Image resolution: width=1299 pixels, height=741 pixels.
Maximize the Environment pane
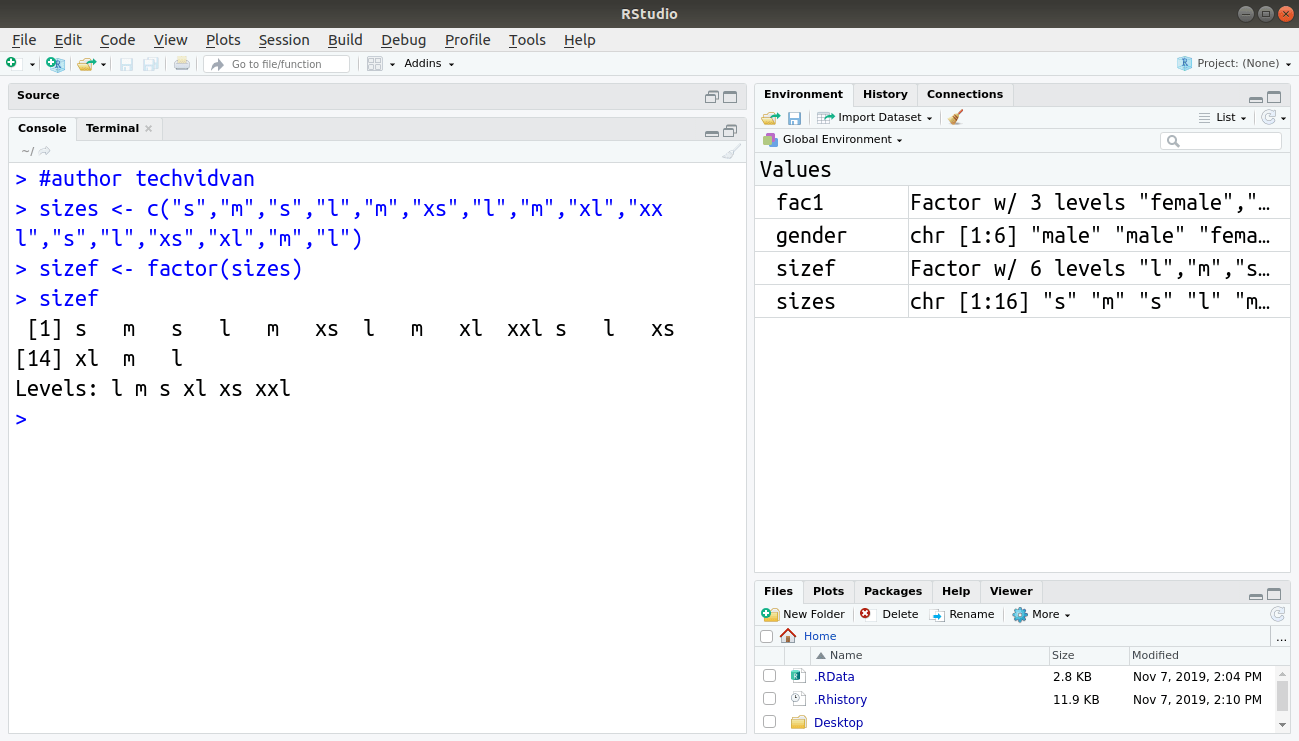click(x=1274, y=97)
